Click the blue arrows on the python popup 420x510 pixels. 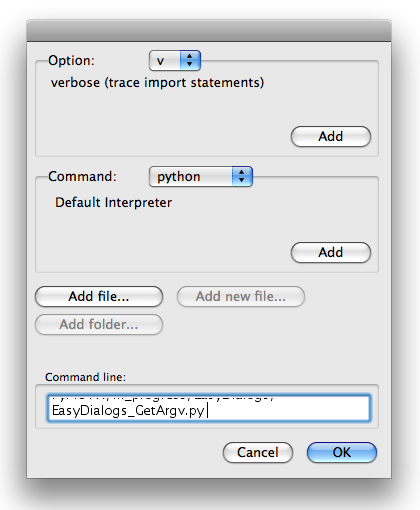(242, 177)
